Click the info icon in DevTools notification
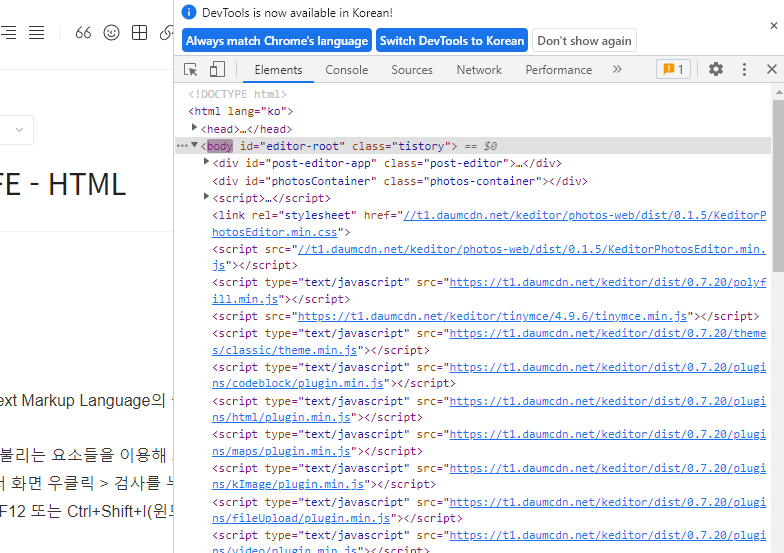This screenshot has height=553, width=784. (189, 12)
